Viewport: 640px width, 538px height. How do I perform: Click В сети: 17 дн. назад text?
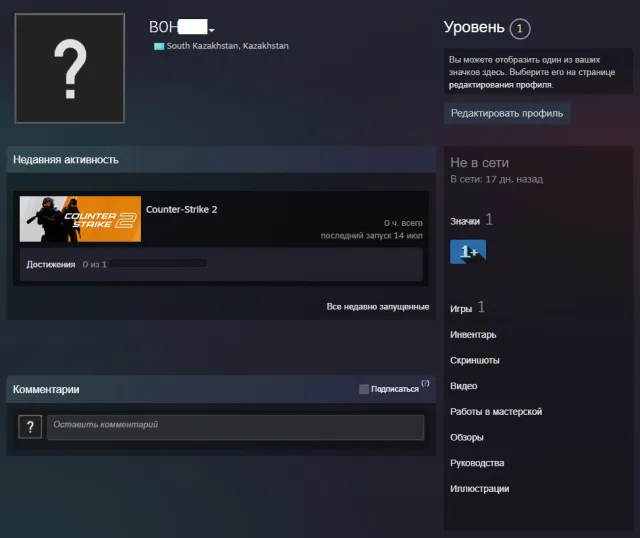(496, 179)
